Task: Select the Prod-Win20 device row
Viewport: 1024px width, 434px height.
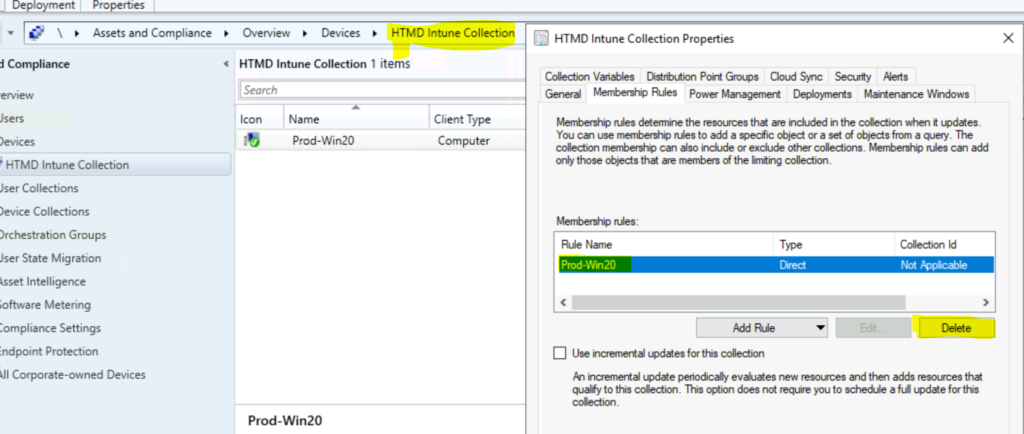Action: [x=381, y=140]
